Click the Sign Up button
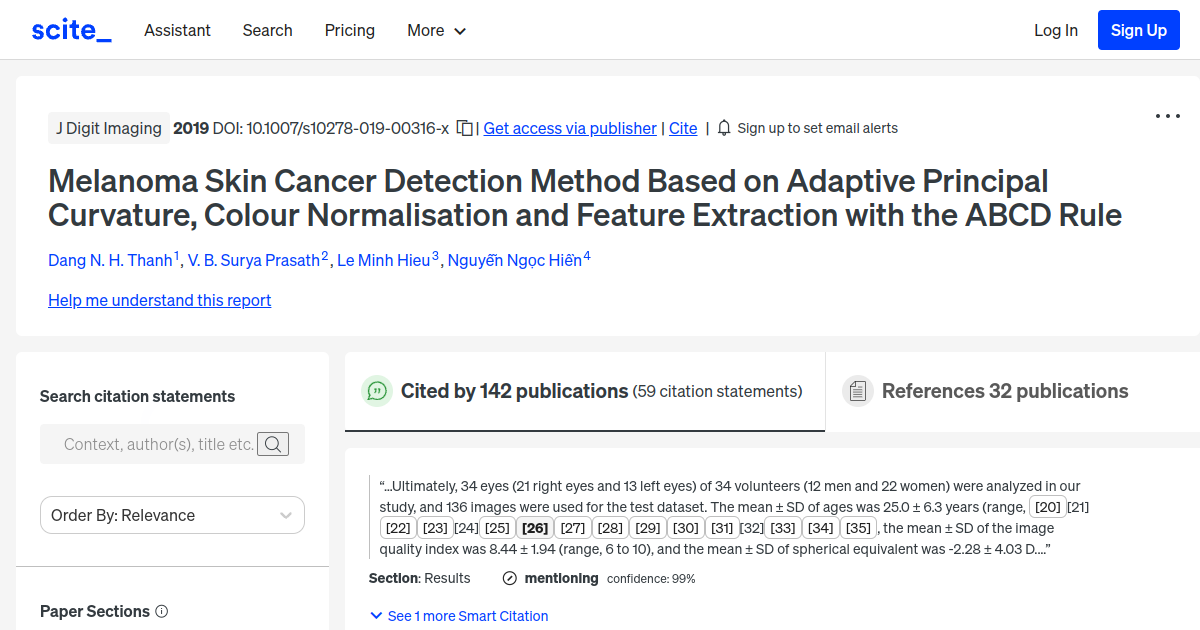This screenshot has width=1200, height=630. 1138,30
